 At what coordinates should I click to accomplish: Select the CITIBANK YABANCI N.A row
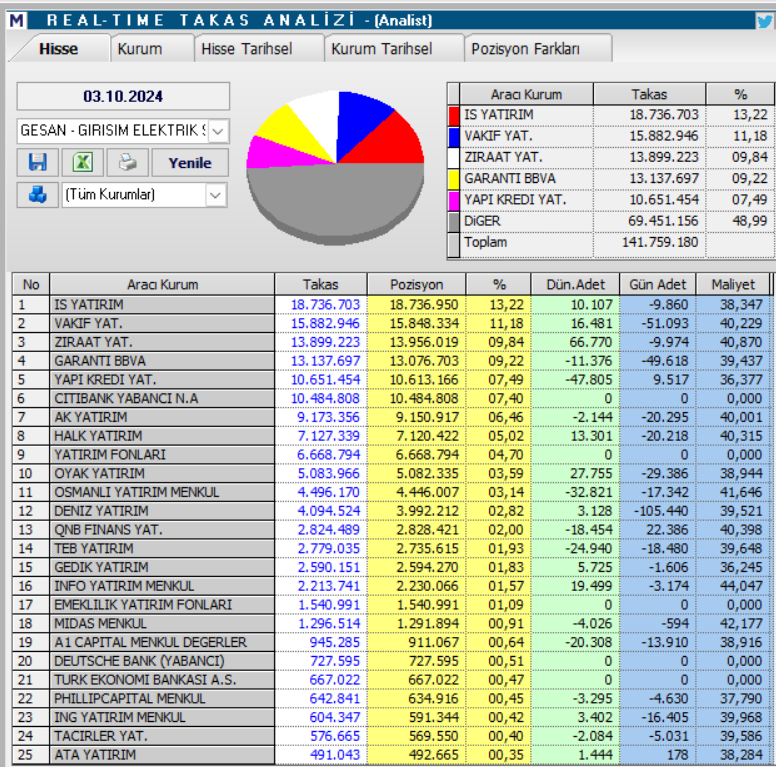[391, 398]
